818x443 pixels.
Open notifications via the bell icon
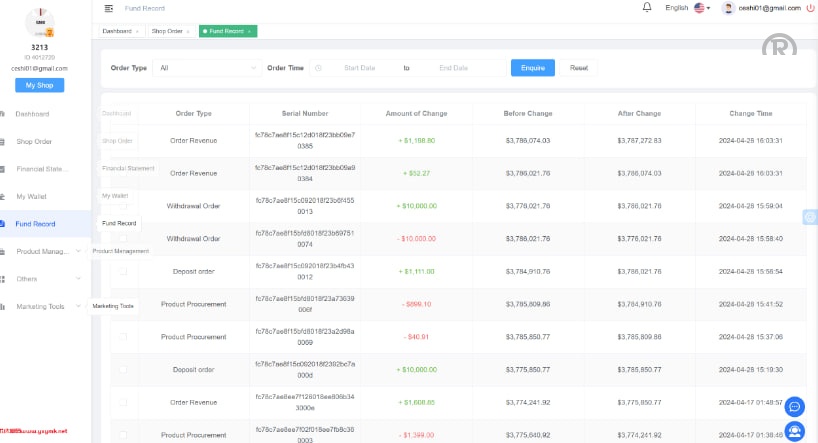646,7
